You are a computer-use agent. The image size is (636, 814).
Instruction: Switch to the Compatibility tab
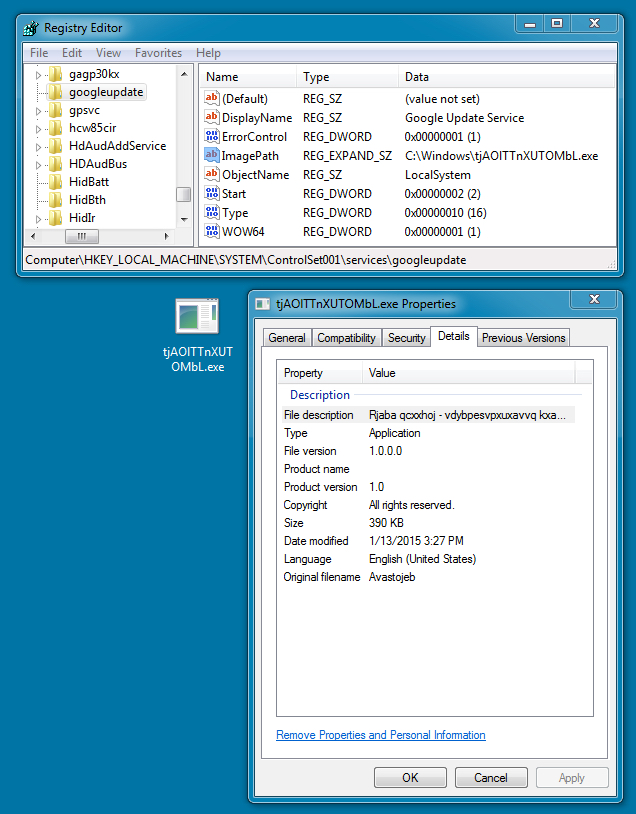pos(346,338)
